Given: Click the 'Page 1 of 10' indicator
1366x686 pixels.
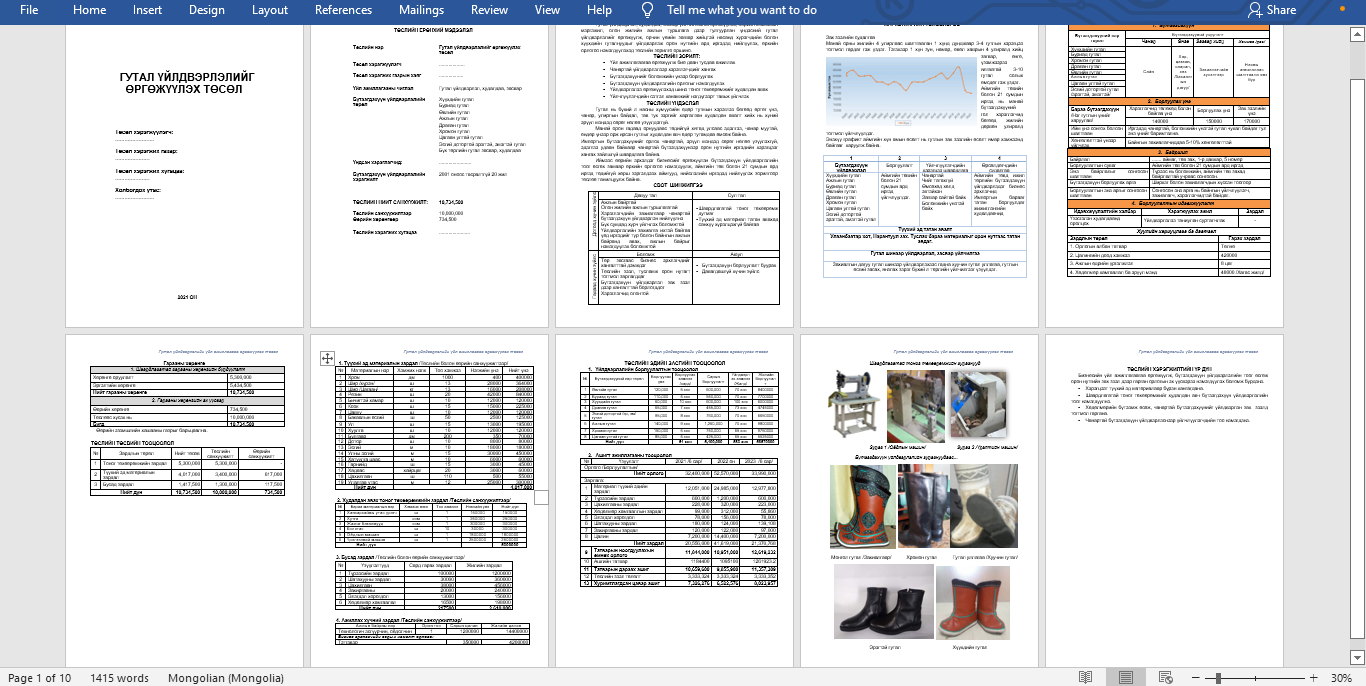Looking at the screenshot, I should (40, 678).
